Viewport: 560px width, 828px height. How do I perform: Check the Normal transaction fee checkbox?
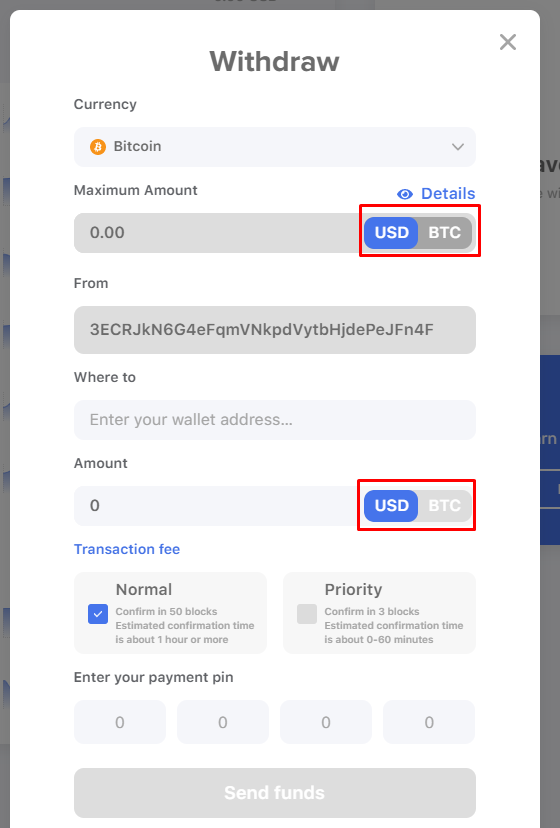click(98, 614)
